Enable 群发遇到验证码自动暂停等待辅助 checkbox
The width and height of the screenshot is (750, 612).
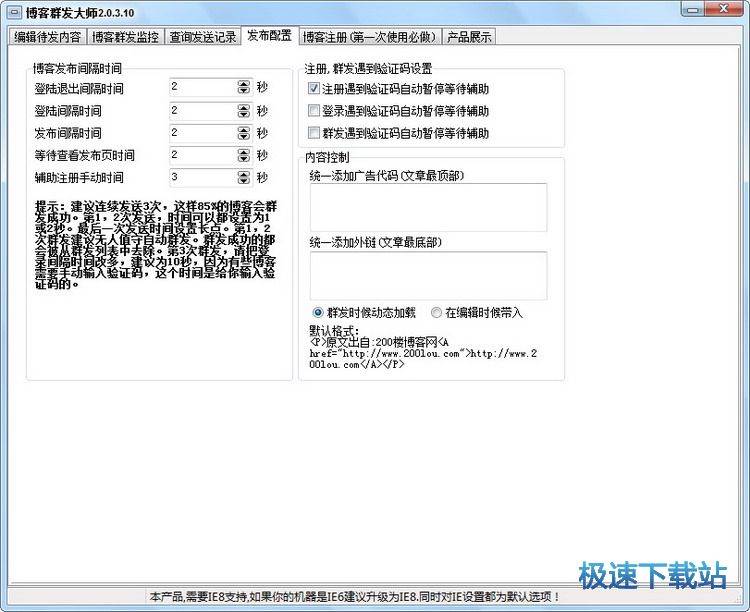click(x=315, y=133)
